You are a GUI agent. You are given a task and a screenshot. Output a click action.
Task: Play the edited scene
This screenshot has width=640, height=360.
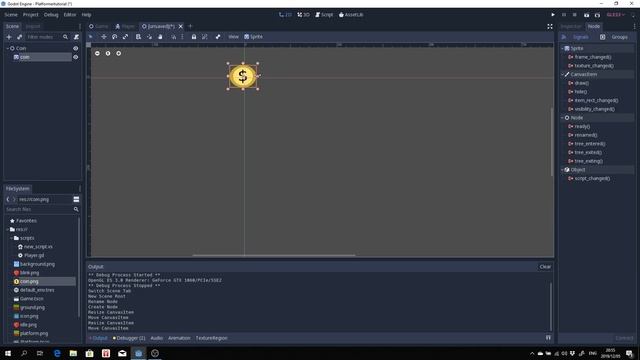click(587, 15)
